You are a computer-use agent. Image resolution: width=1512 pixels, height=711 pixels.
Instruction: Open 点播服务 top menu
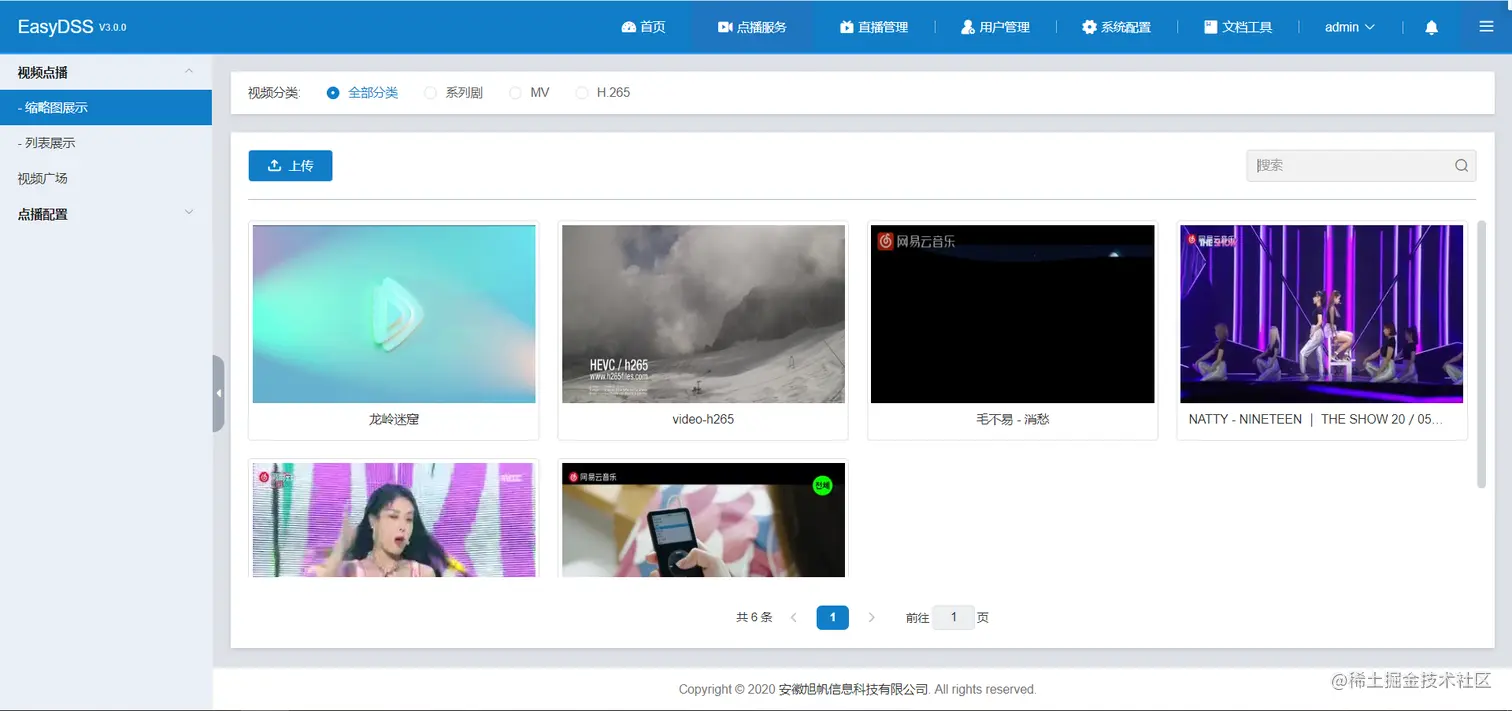click(752, 27)
